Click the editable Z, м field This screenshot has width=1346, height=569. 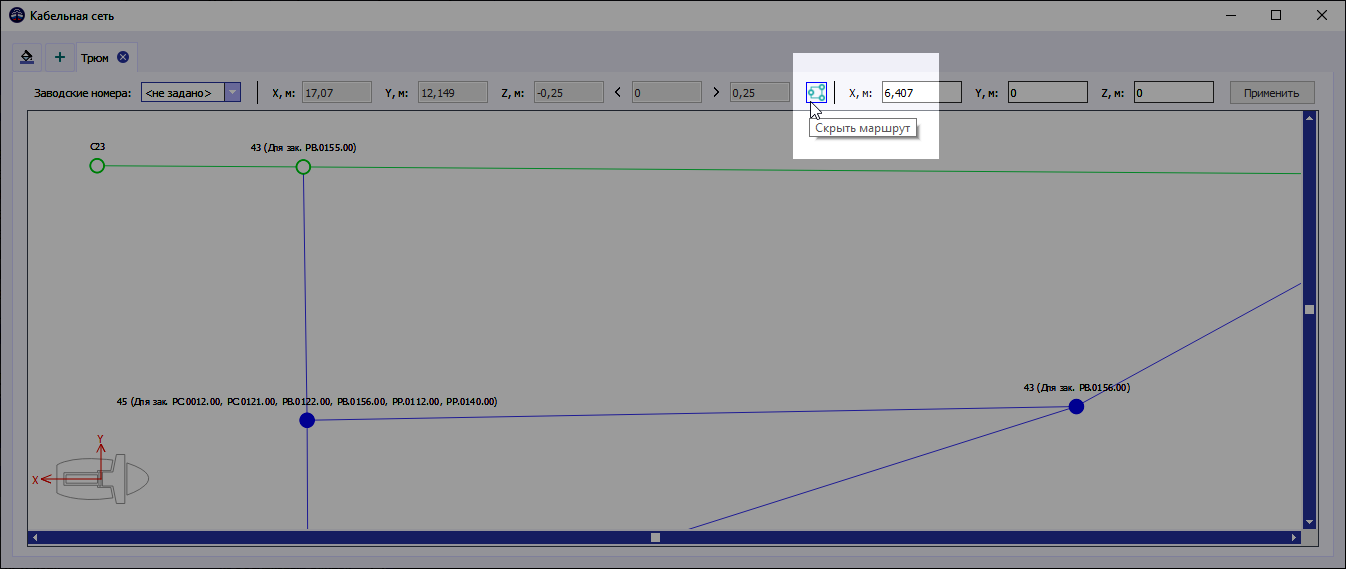click(1173, 92)
